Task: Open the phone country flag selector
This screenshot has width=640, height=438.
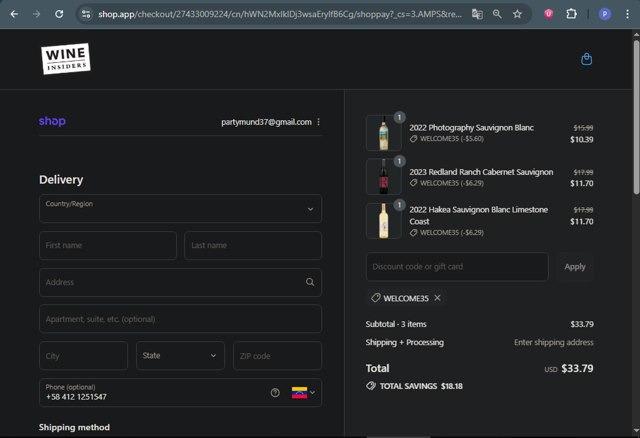Action: (x=303, y=393)
